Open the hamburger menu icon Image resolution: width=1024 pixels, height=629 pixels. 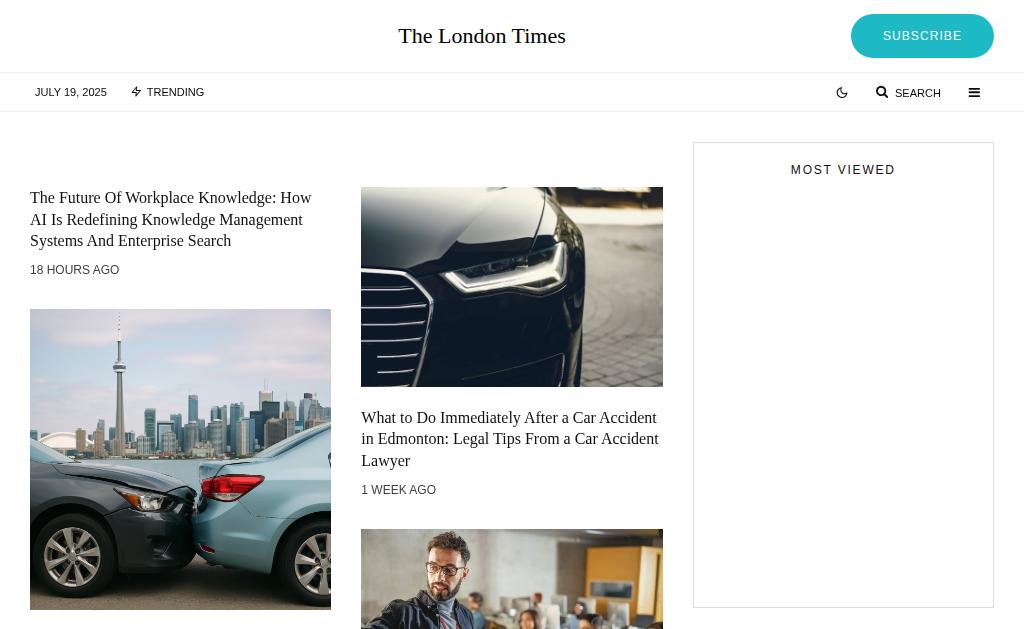974,93
